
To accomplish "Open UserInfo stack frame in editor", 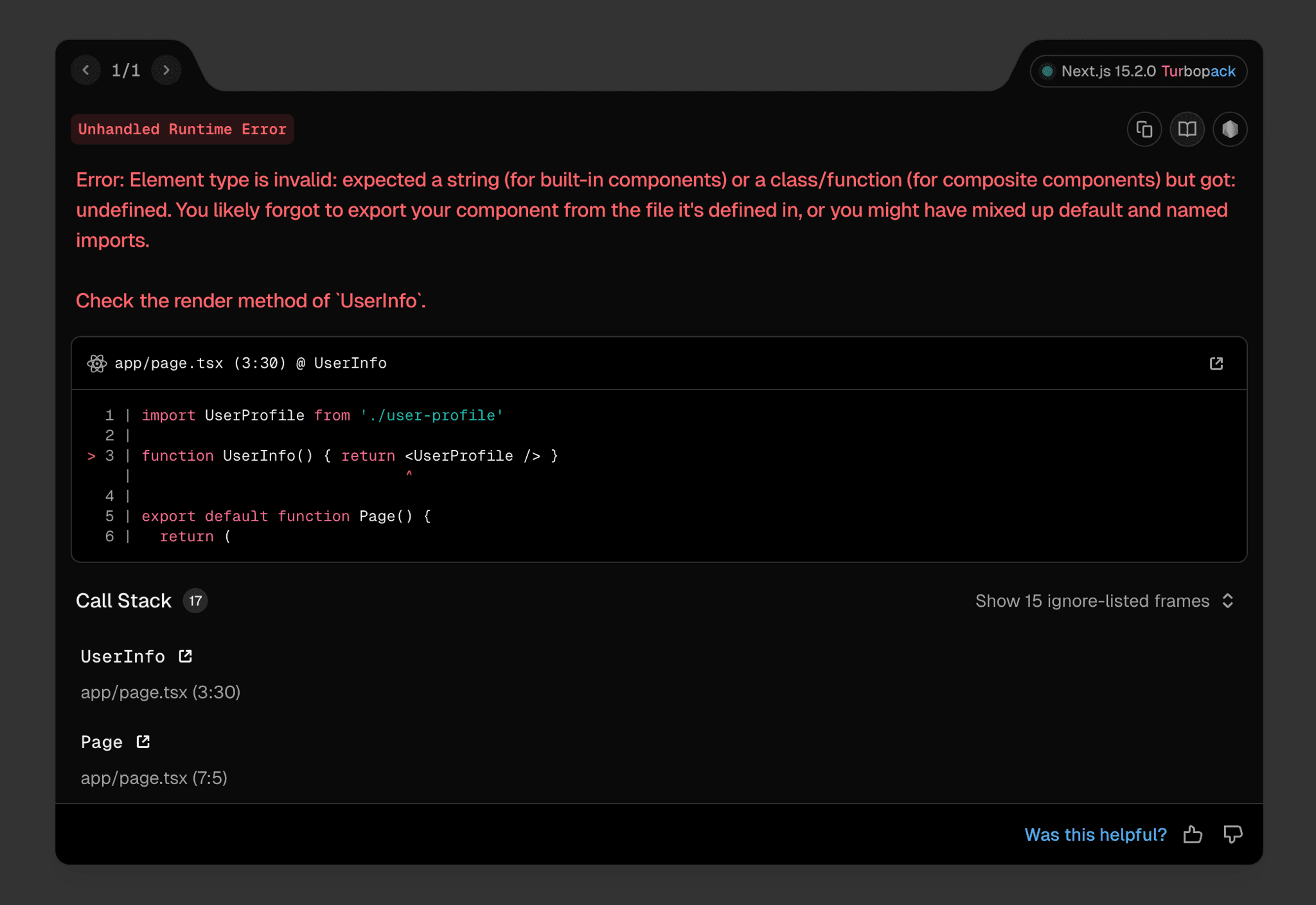I will pos(185,656).
